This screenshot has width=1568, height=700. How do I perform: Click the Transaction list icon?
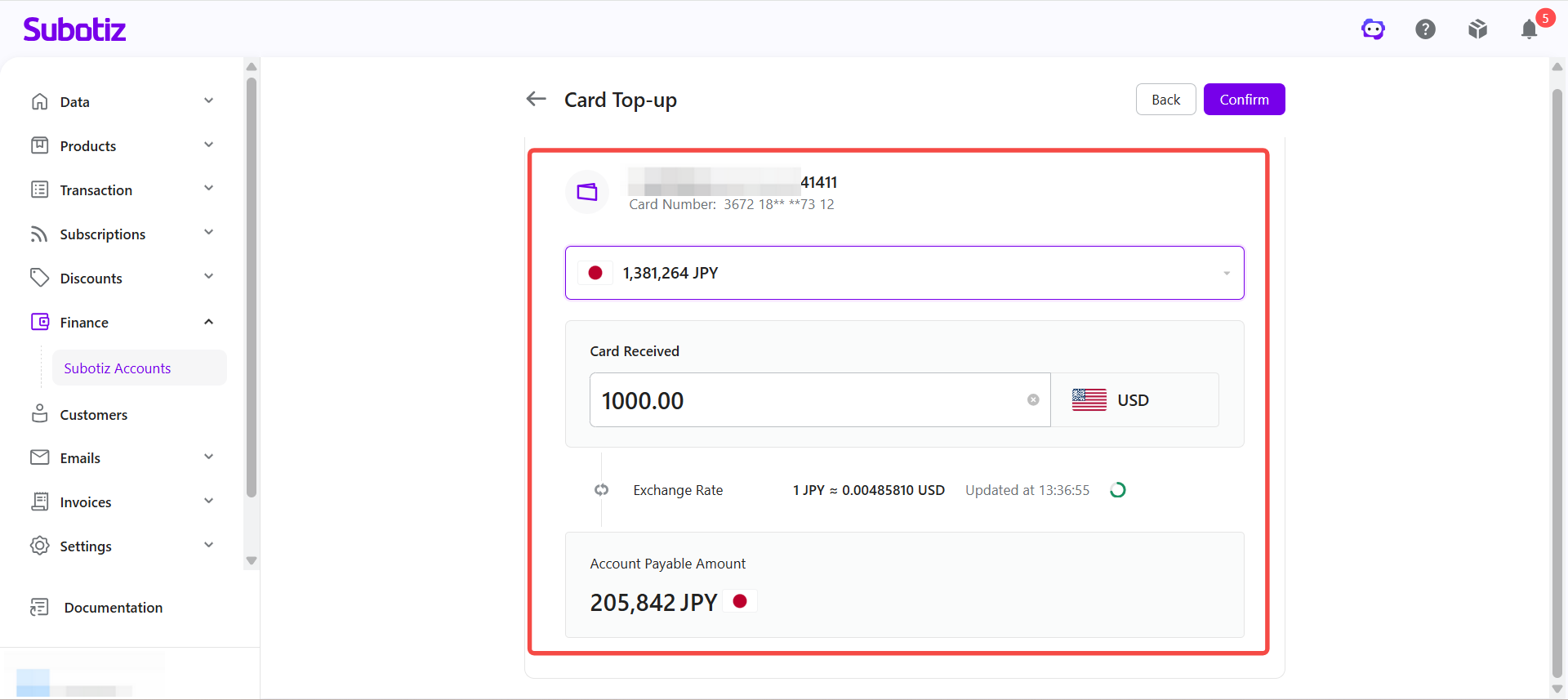pyautogui.click(x=39, y=189)
